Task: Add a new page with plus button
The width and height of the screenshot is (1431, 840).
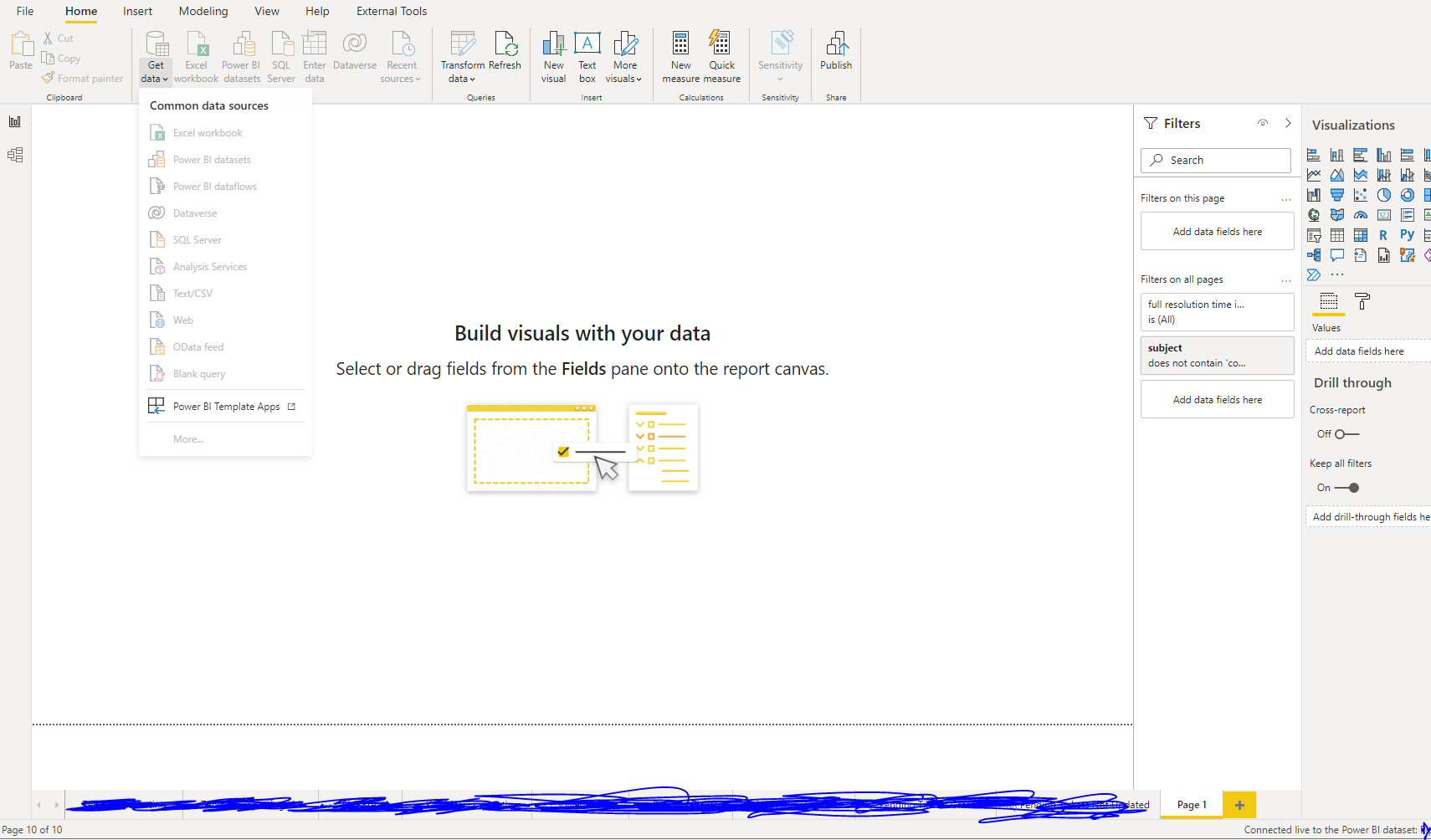Action: tap(1239, 805)
